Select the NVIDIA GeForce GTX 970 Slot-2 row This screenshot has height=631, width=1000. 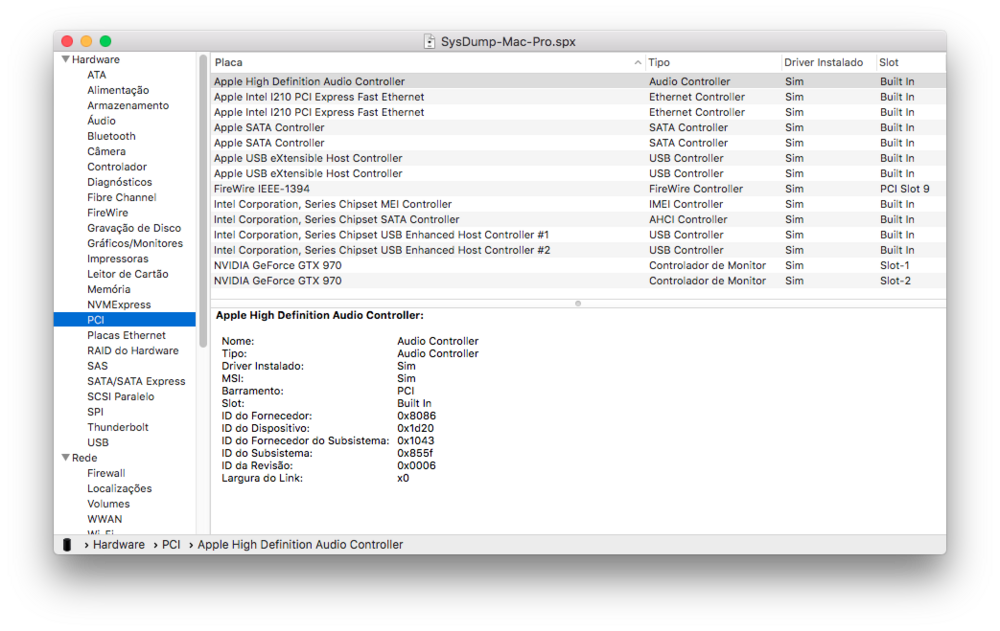(278, 281)
